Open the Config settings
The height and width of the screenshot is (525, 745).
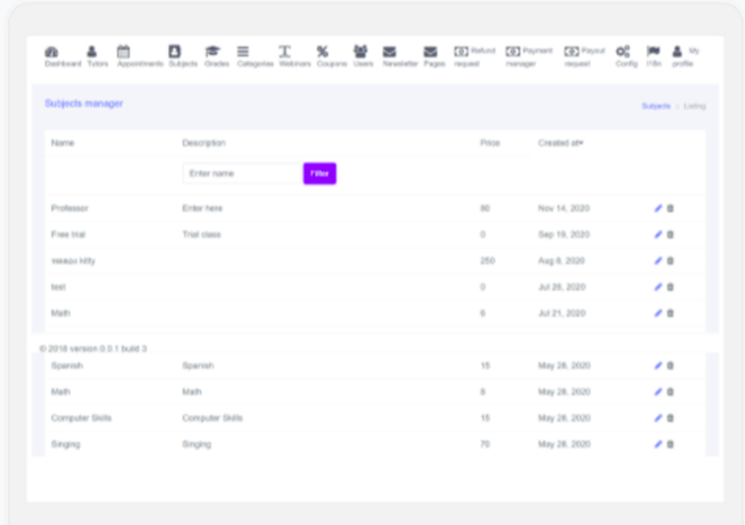[x=626, y=56]
